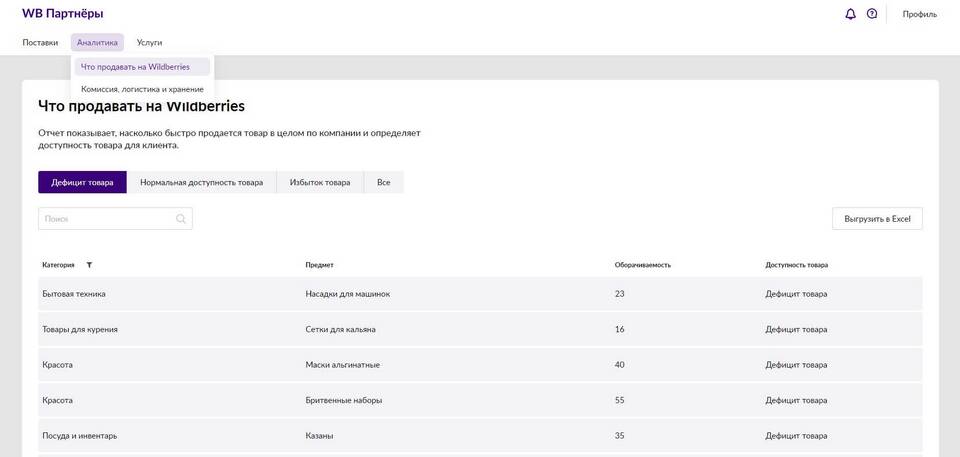Open the Категория column filter icon
The width and height of the screenshot is (960, 457).
click(x=89, y=265)
